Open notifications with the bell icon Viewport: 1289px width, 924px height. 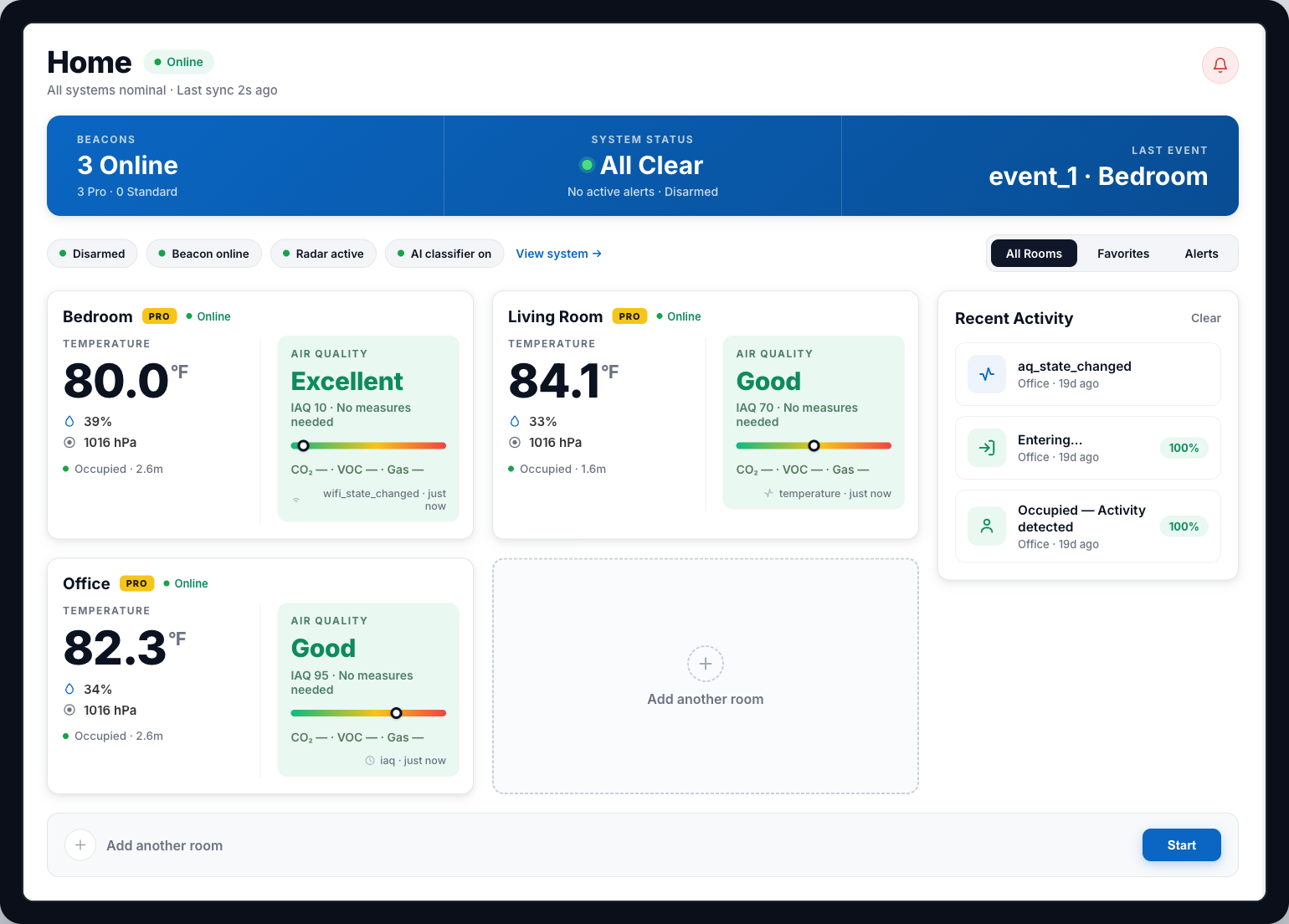pyautogui.click(x=1220, y=65)
